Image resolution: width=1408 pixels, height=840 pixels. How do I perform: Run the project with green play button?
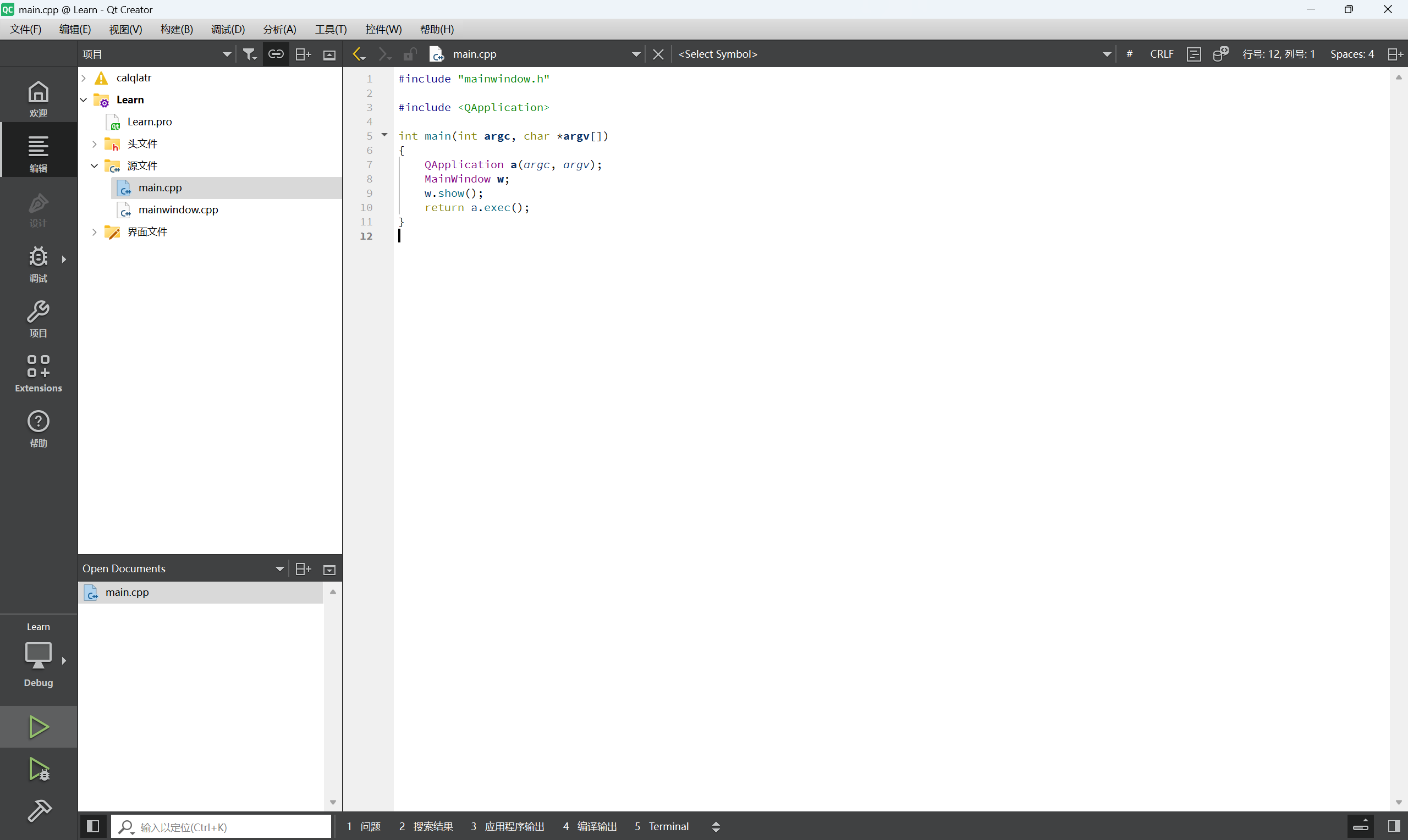38,726
